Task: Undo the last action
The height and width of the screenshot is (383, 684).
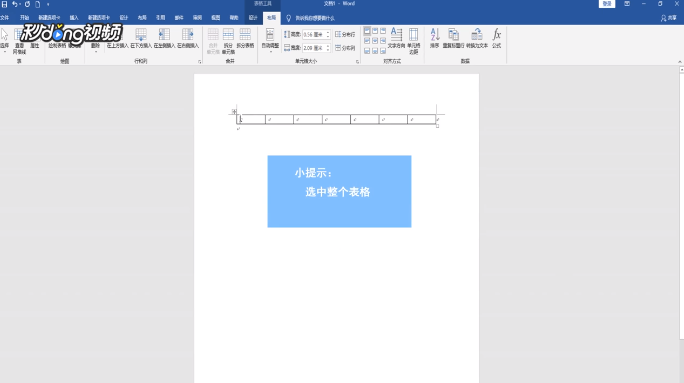Action: pos(15,4)
